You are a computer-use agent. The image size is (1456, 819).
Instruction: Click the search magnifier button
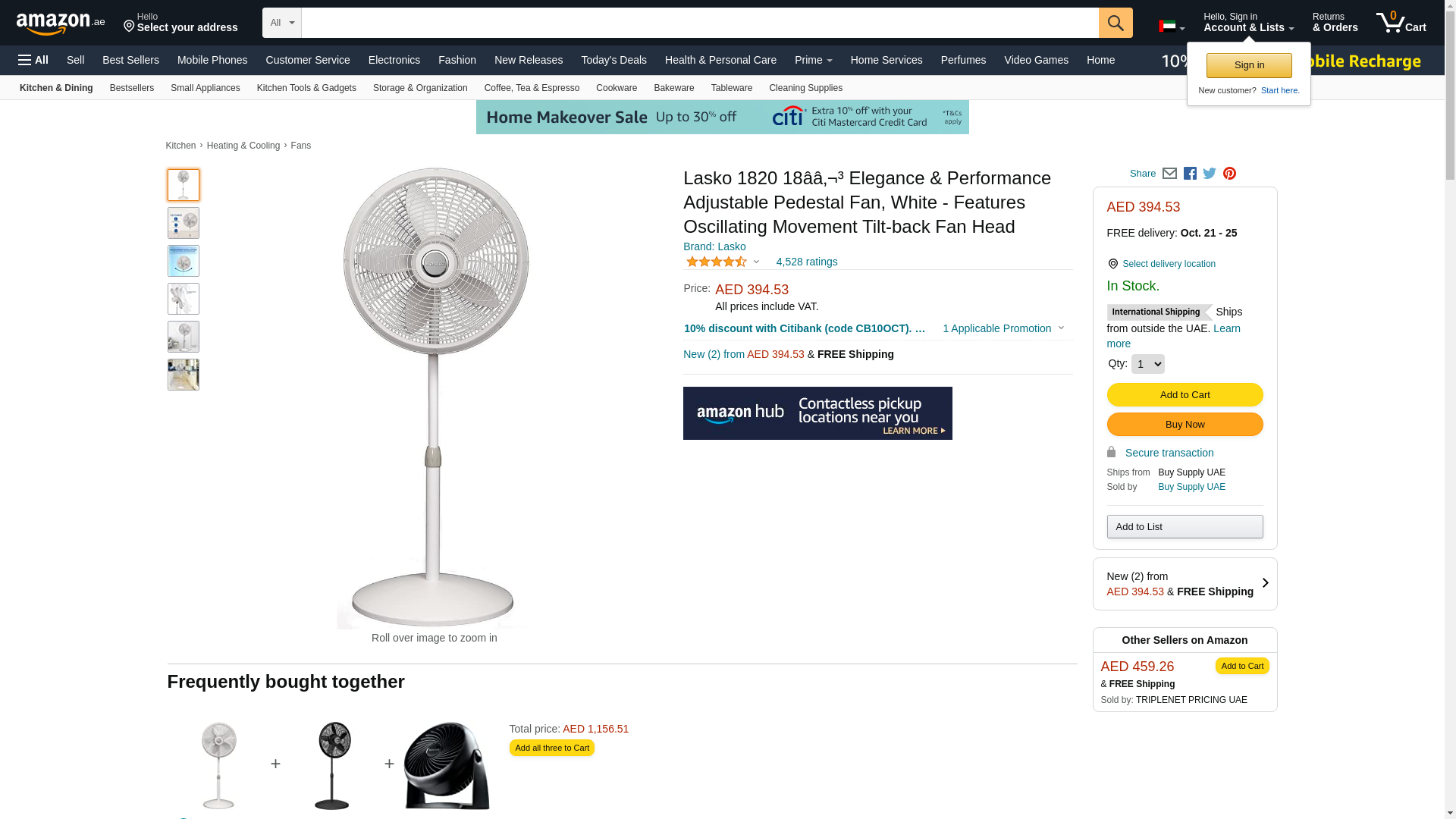(1116, 23)
